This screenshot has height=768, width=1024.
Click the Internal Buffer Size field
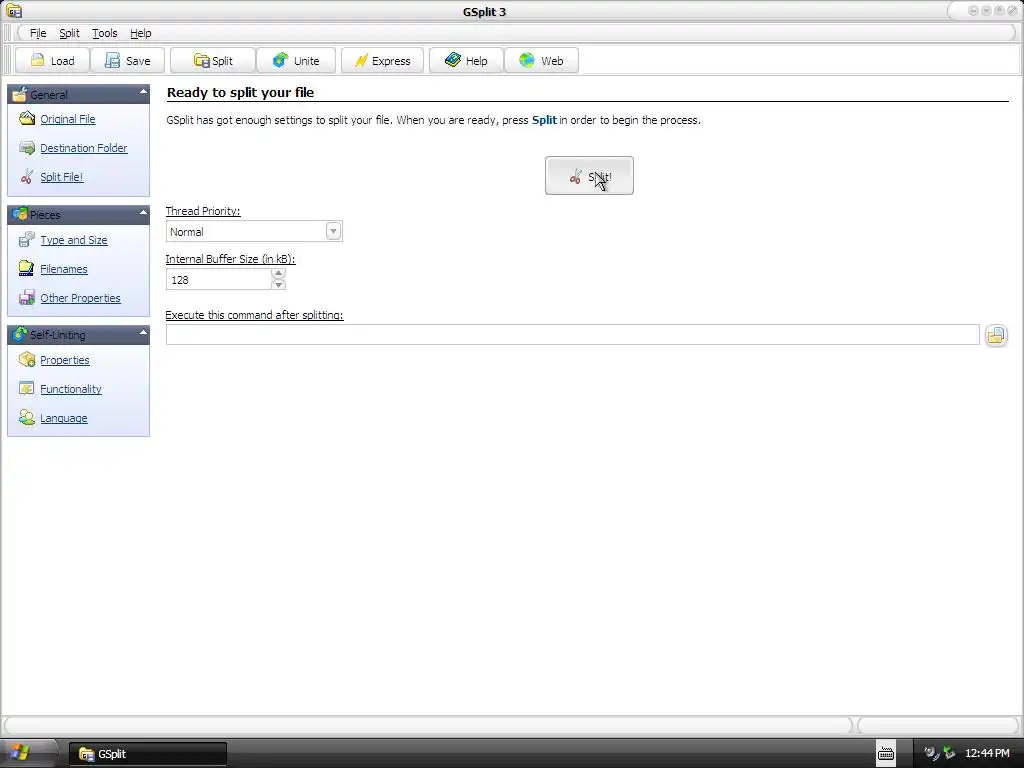coord(219,280)
